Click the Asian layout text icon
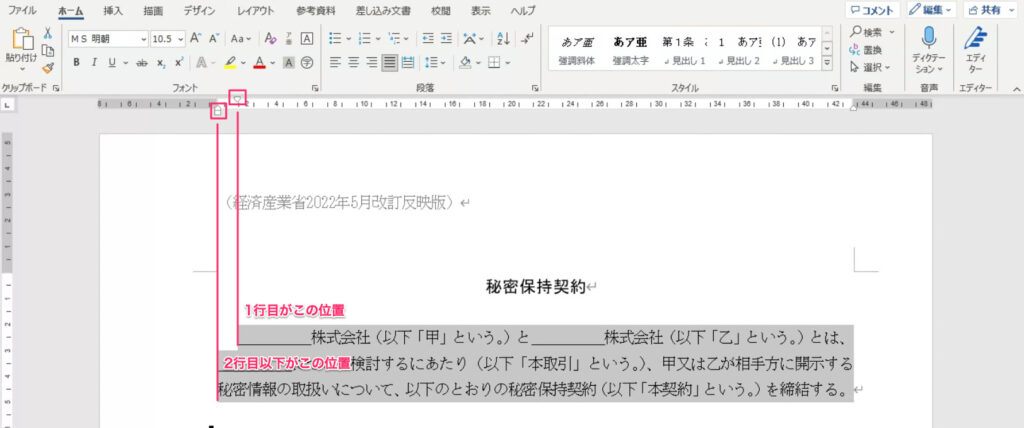 point(470,39)
